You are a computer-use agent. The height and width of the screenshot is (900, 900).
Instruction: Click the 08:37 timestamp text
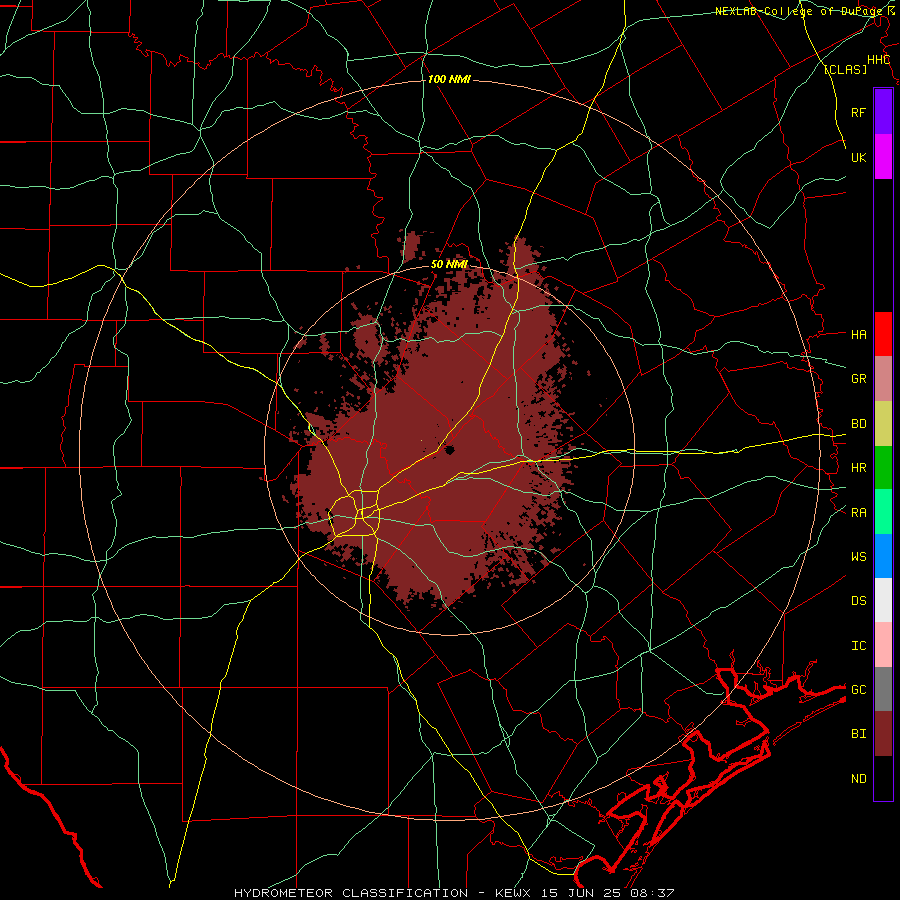[x=652, y=893]
